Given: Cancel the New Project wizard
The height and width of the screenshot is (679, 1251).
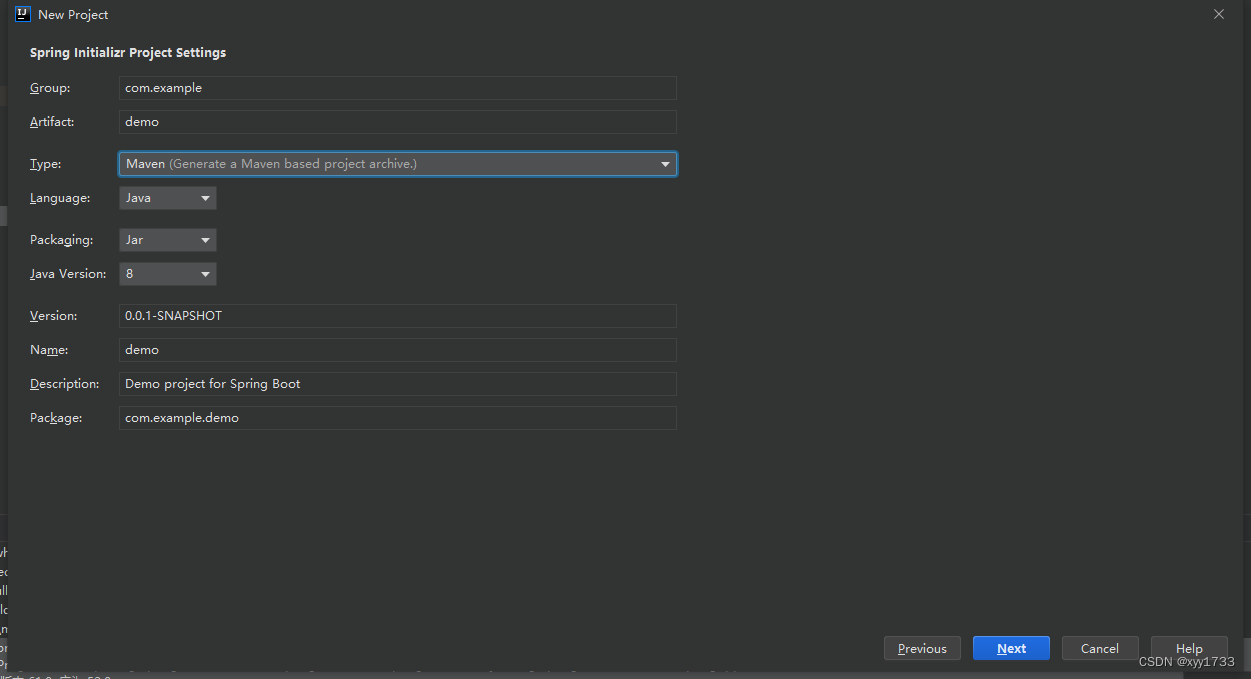Looking at the screenshot, I should (x=1100, y=648).
